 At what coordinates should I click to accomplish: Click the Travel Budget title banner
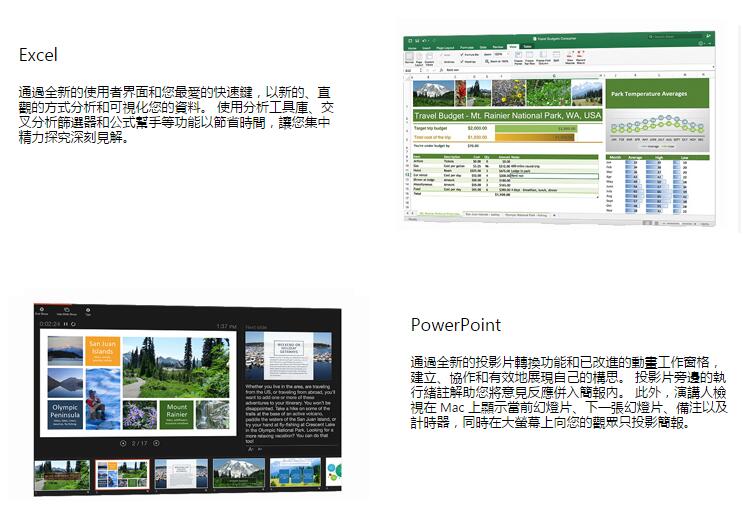pos(507,115)
